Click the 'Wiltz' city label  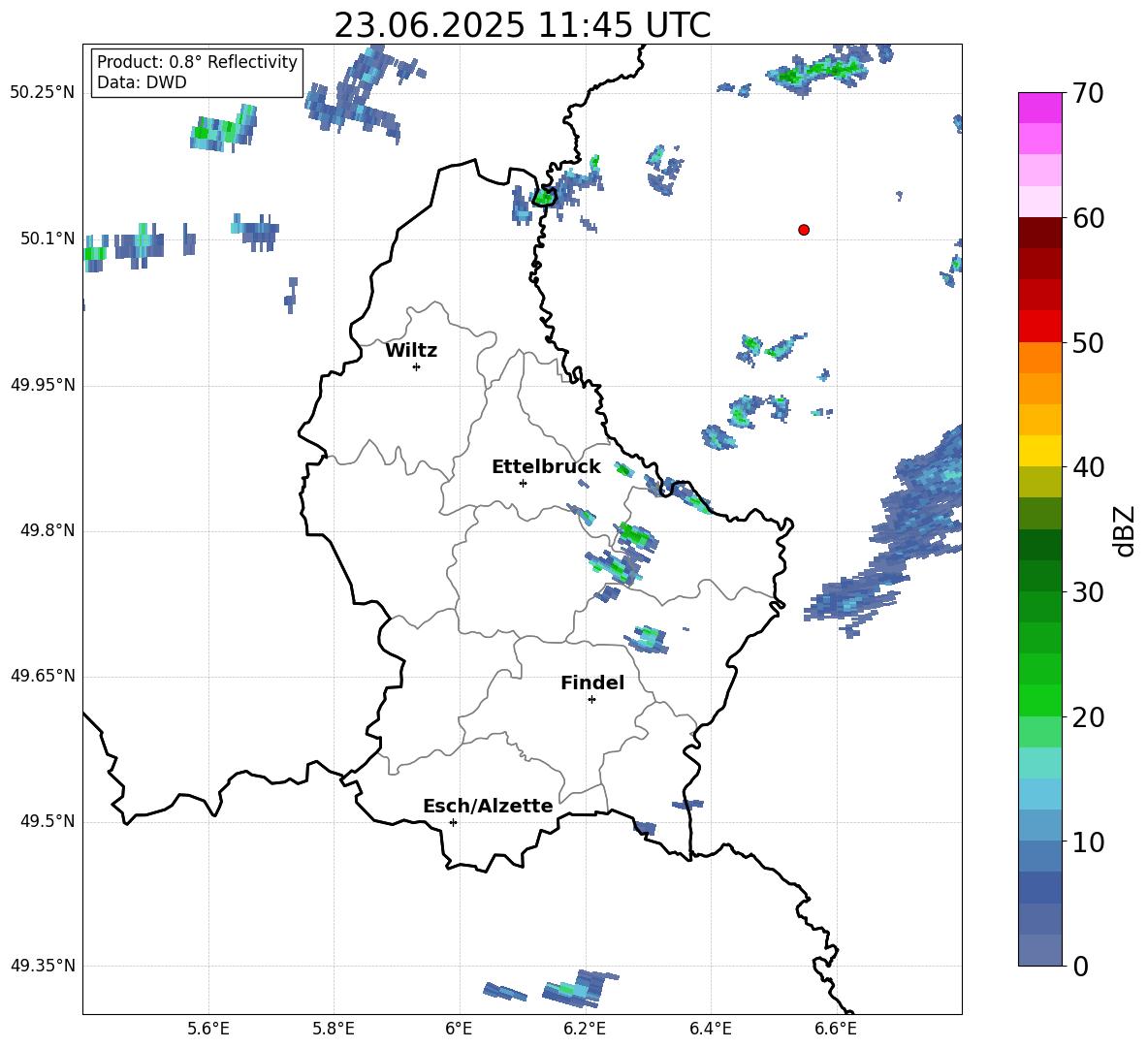tap(411, 351)
